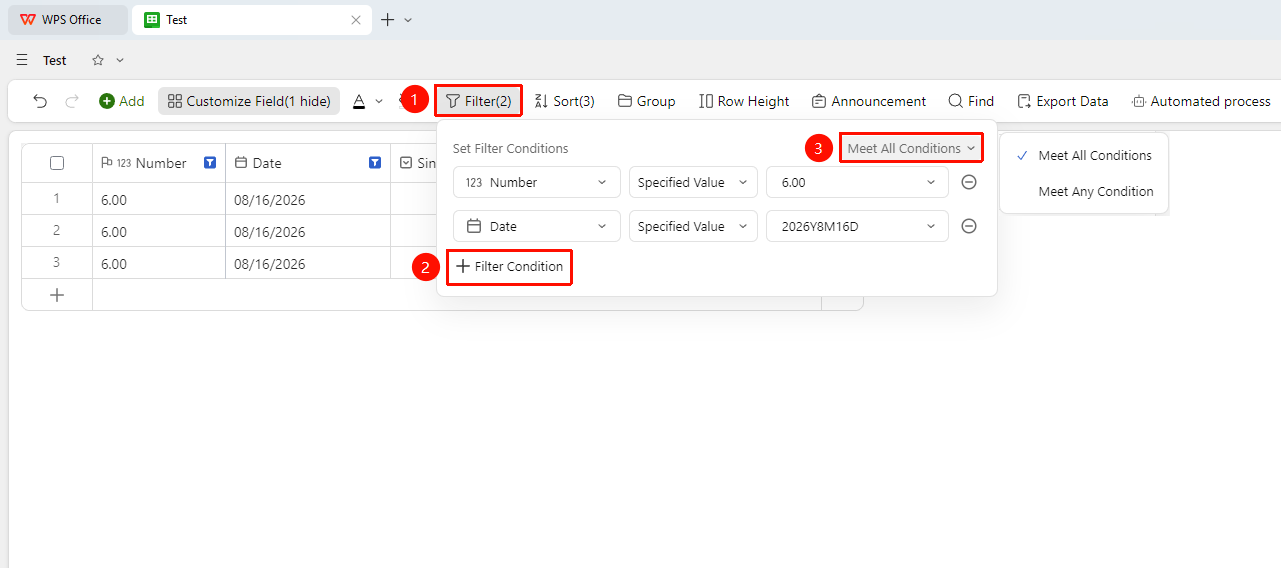1281x568 pixels.
Task: Select the Date column header
Action: point(308,163)
